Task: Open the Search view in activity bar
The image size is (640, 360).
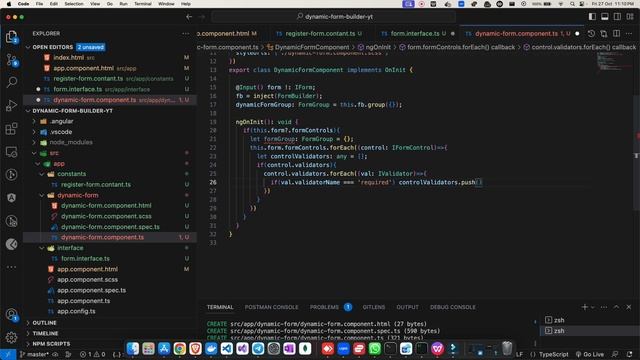Action: click(x=11, y=82)
